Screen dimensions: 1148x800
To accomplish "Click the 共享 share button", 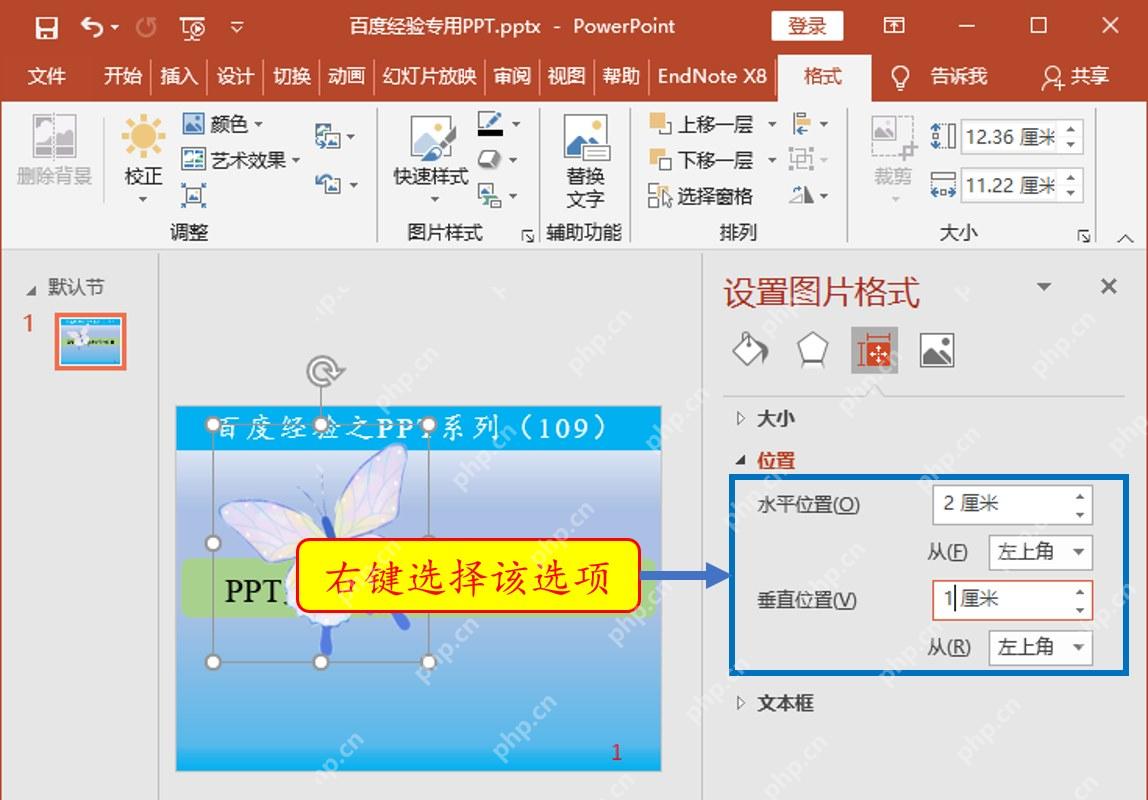I will tap(1075, 76).
